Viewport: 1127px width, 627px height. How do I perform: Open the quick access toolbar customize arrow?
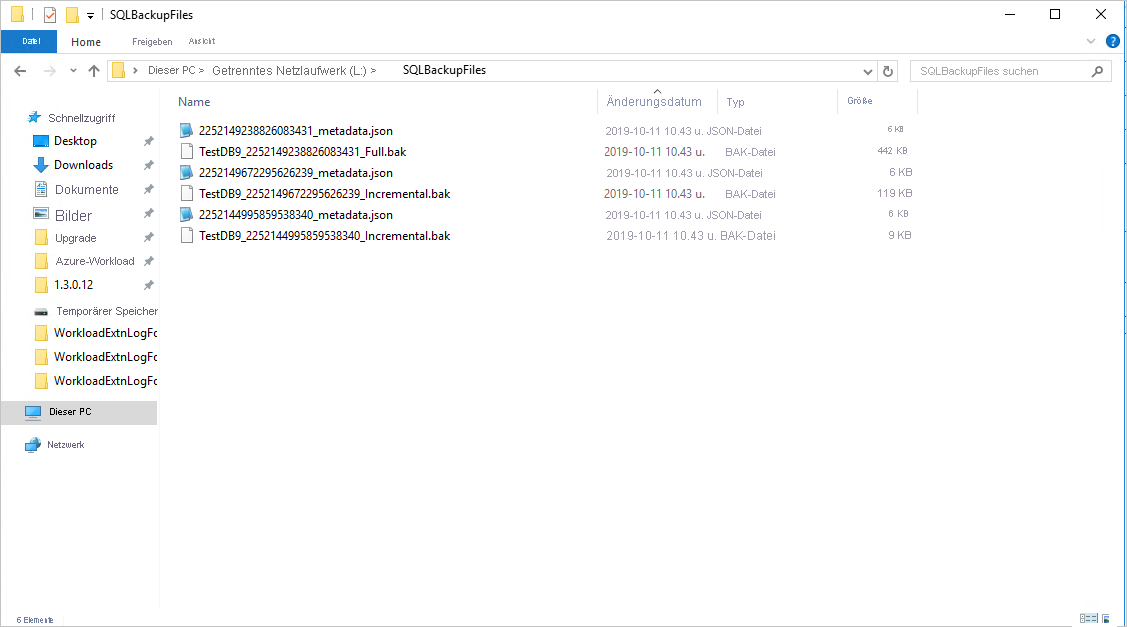click(91, 15)
